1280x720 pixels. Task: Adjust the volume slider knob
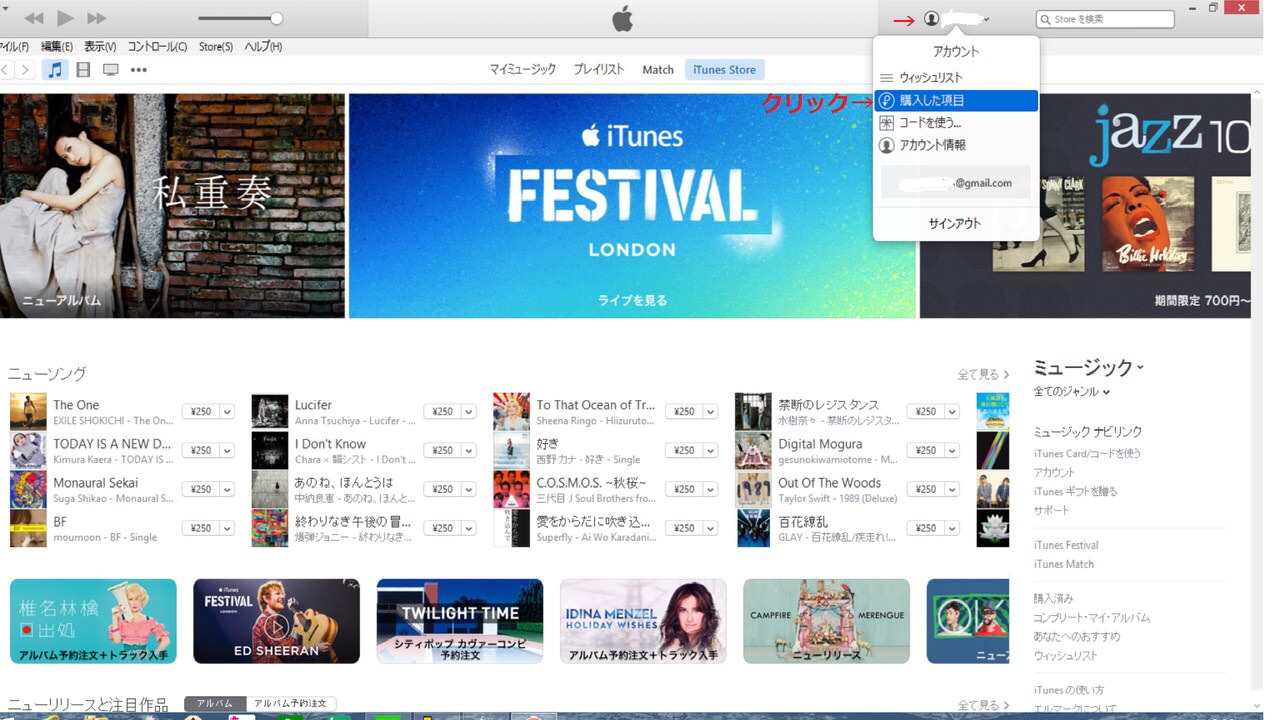point(277,18)
